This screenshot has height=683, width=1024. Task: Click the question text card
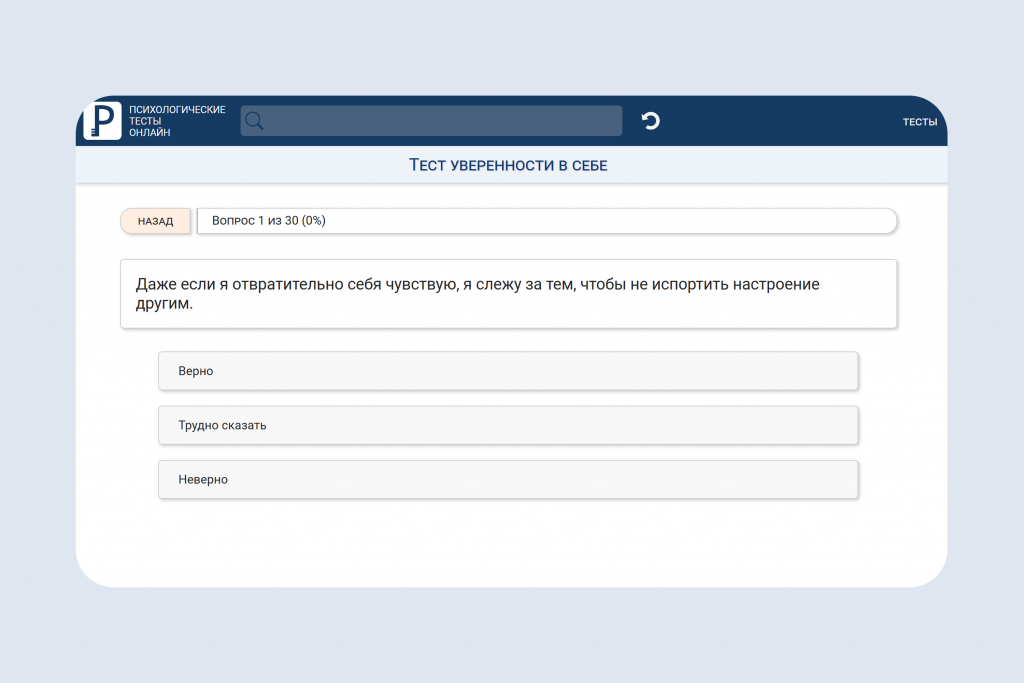click(508, 294)
